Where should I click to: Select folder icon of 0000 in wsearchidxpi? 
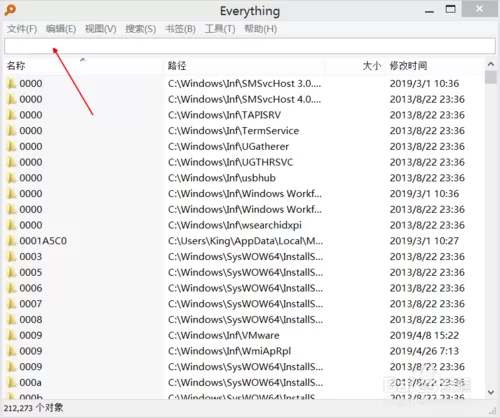pyautogui.click(x=12, y=225)
